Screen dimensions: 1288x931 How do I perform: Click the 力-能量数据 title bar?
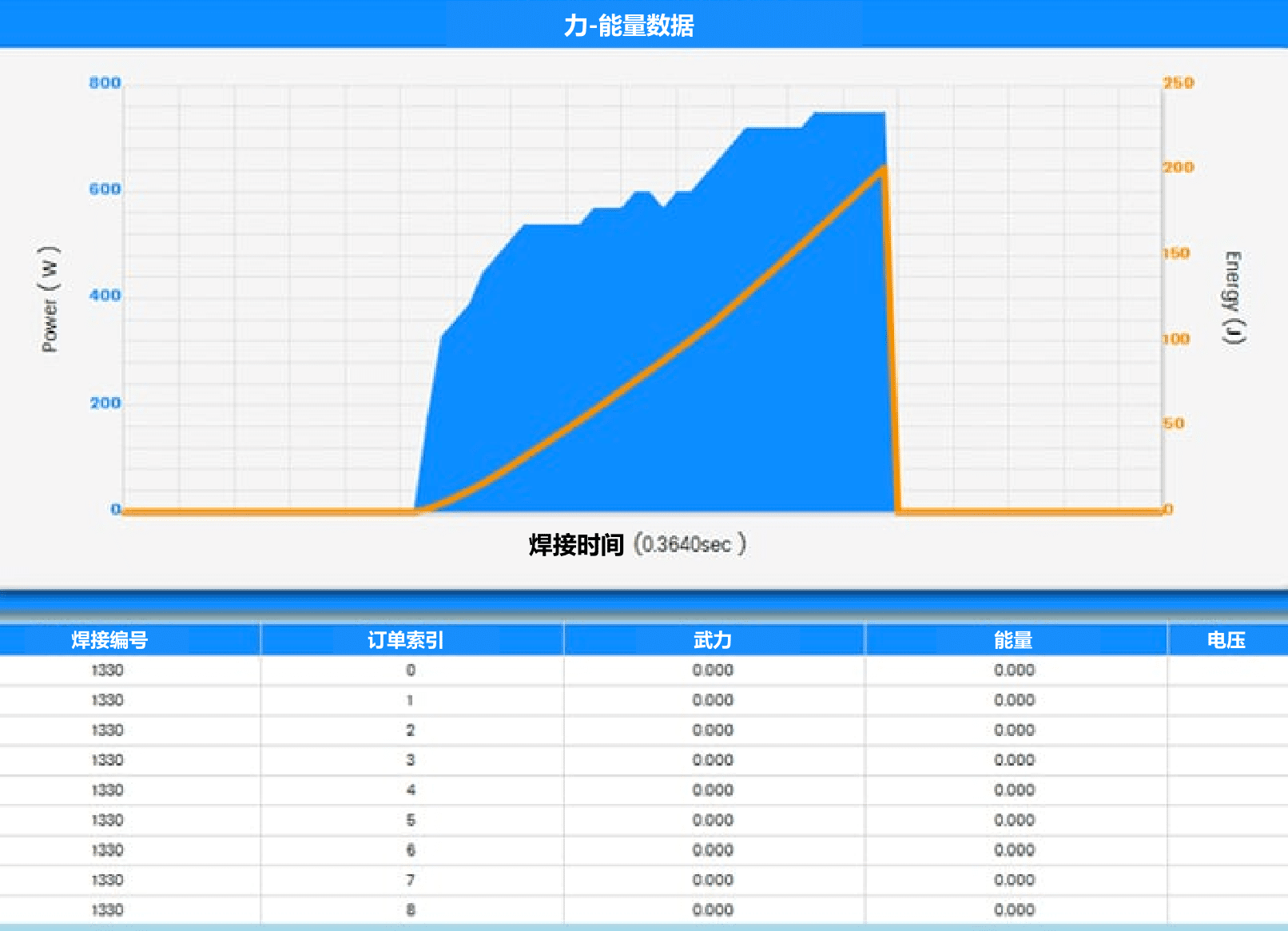point(629,26)
